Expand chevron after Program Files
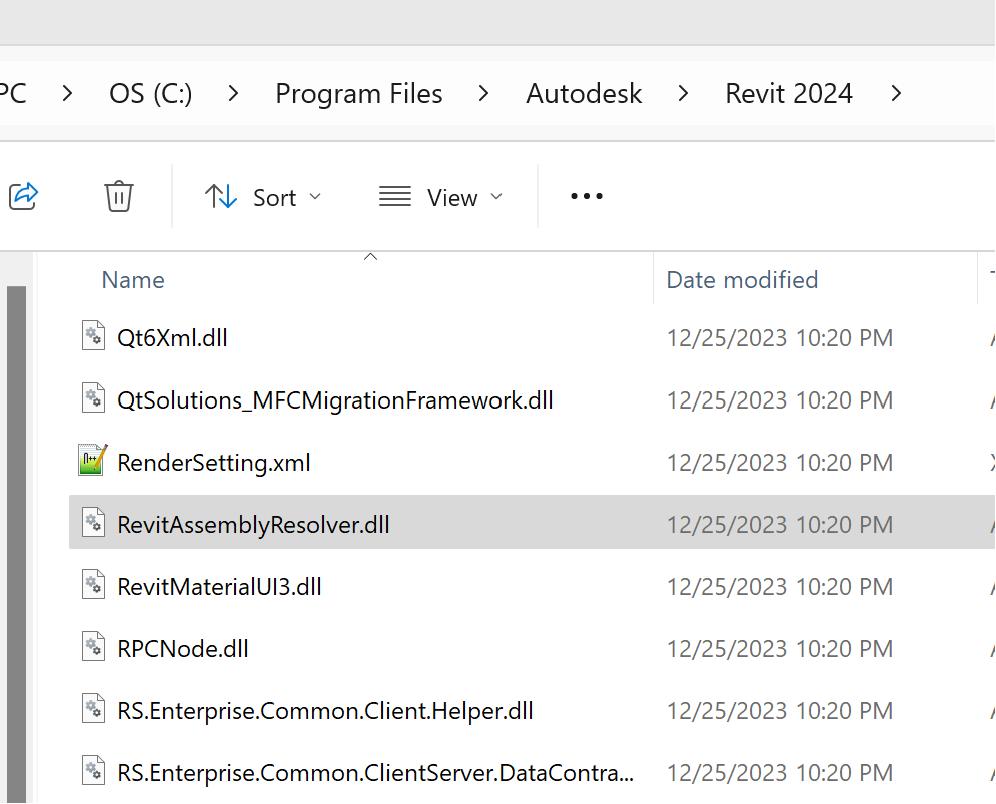Screen dimensions: 996x804 (x=483, y=94)
